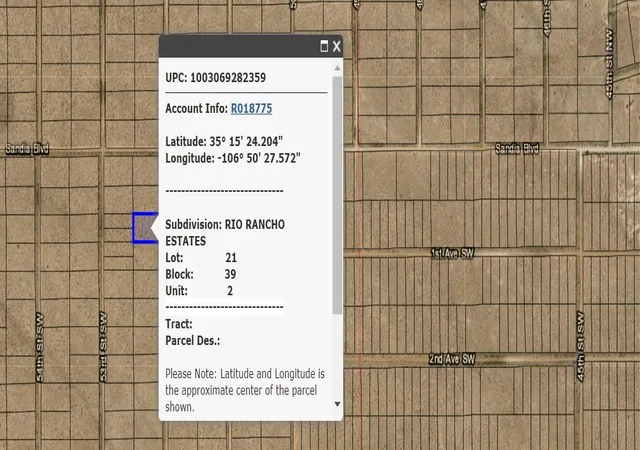Screen dimensions: 640x450
Task: Click the Block value 39
Action: pos(230,274)
